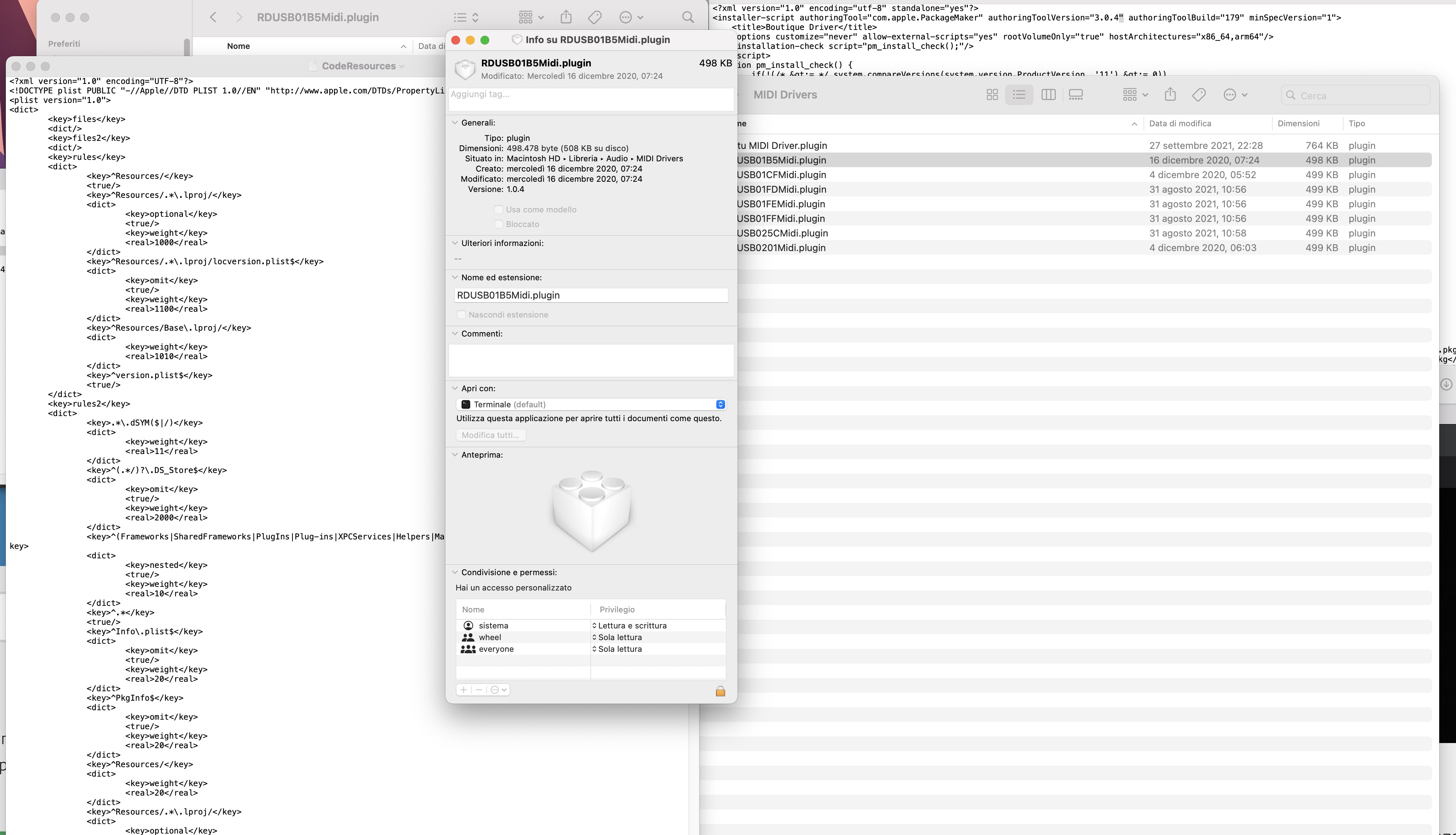
Task: Click share icon in MIDI Drivers window
Action: [1170, 95]
